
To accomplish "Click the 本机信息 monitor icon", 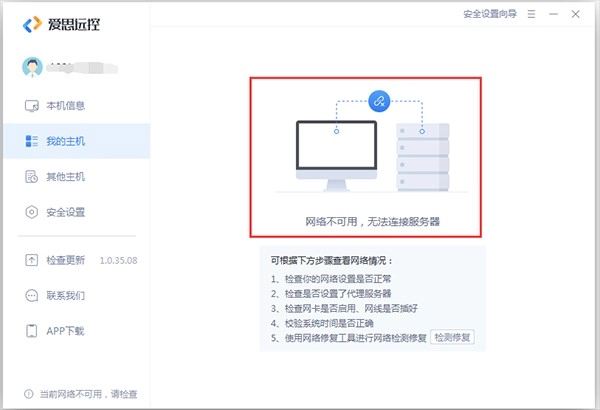I will [x=30, y=106].
